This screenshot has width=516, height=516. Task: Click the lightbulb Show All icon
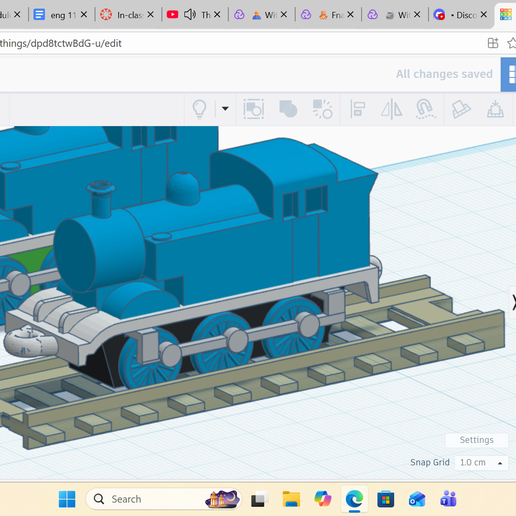click(x=199, y=109)
